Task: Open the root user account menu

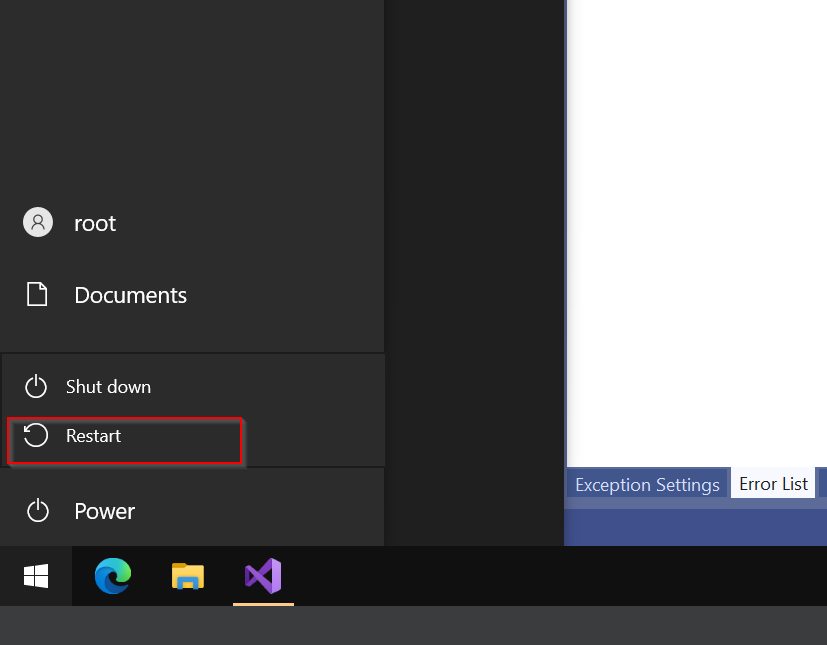Action: coord(192,223)
